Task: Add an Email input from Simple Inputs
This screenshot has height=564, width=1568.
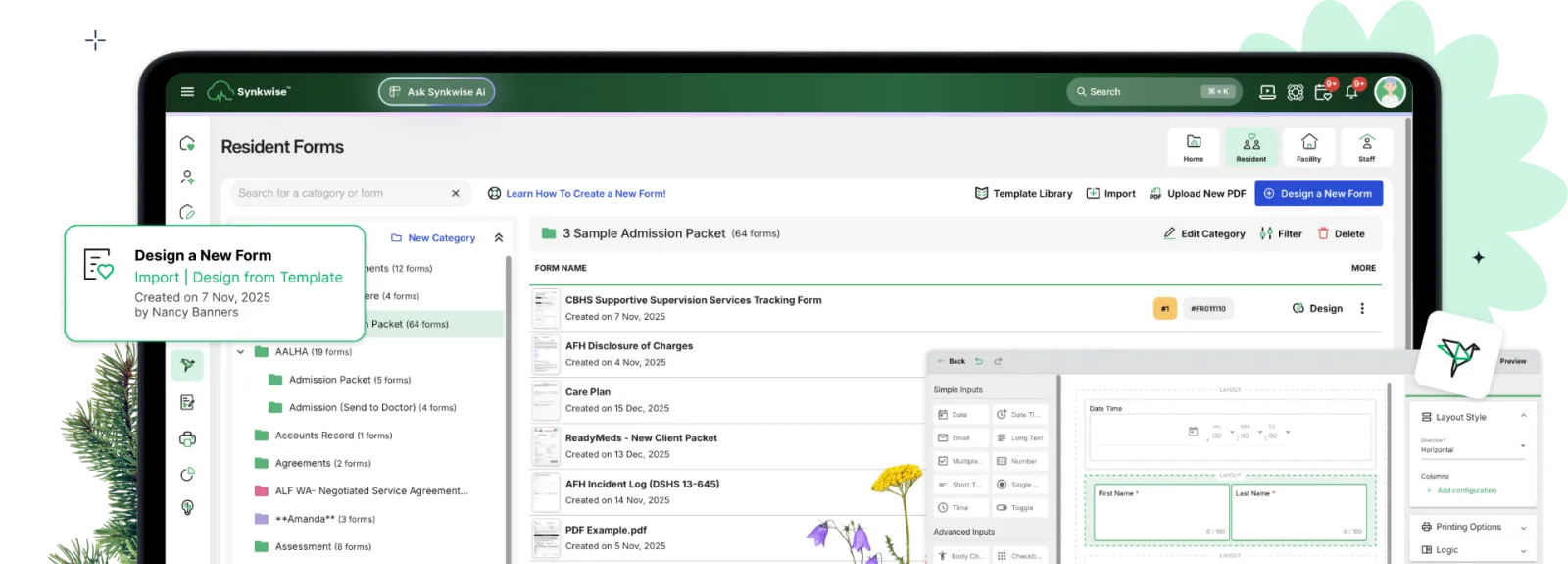Action: (961, 437)
